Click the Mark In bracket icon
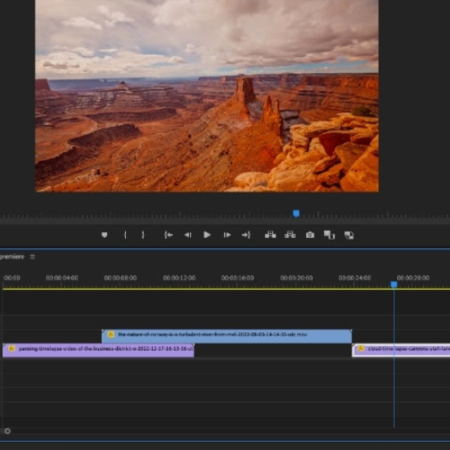Screen dimensions: 450x450 tap(125, 235)
